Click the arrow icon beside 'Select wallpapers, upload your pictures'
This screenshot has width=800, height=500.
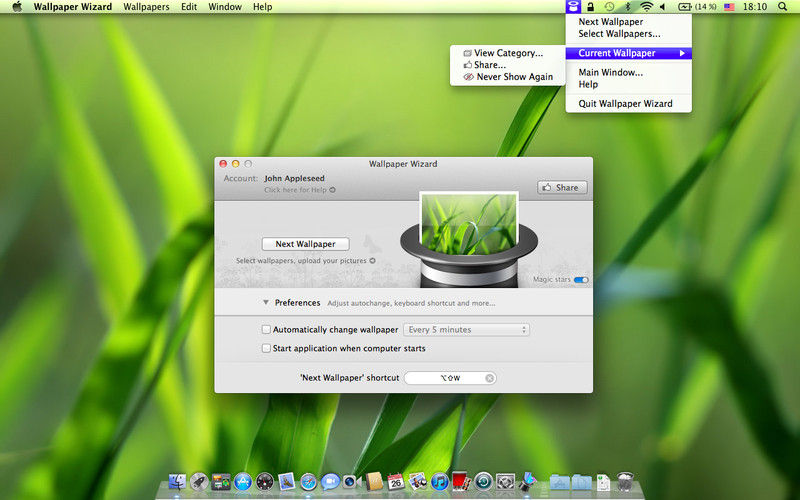[372, 261]
